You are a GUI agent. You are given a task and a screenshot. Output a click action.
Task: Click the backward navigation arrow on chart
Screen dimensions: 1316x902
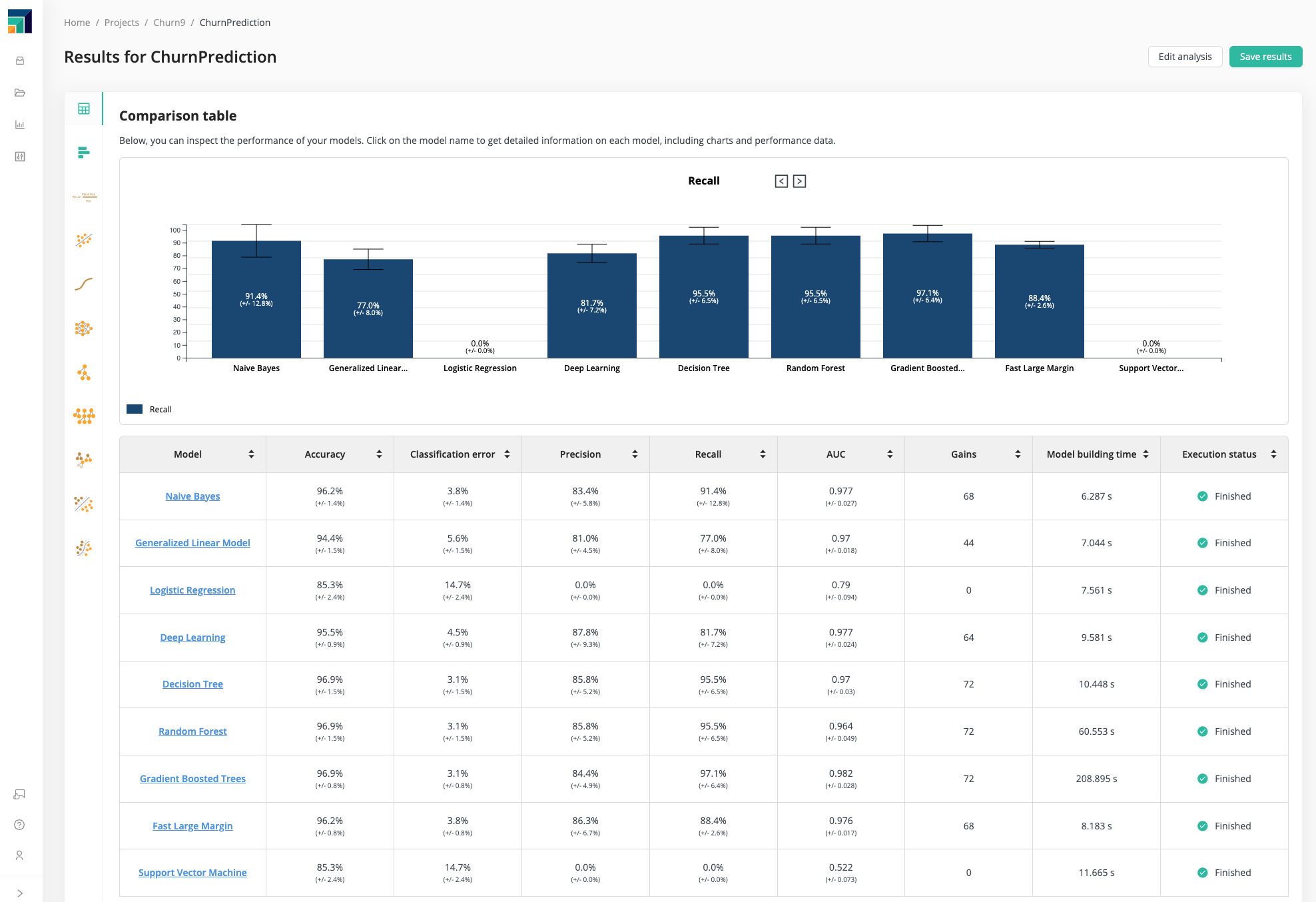coord(782,181)
